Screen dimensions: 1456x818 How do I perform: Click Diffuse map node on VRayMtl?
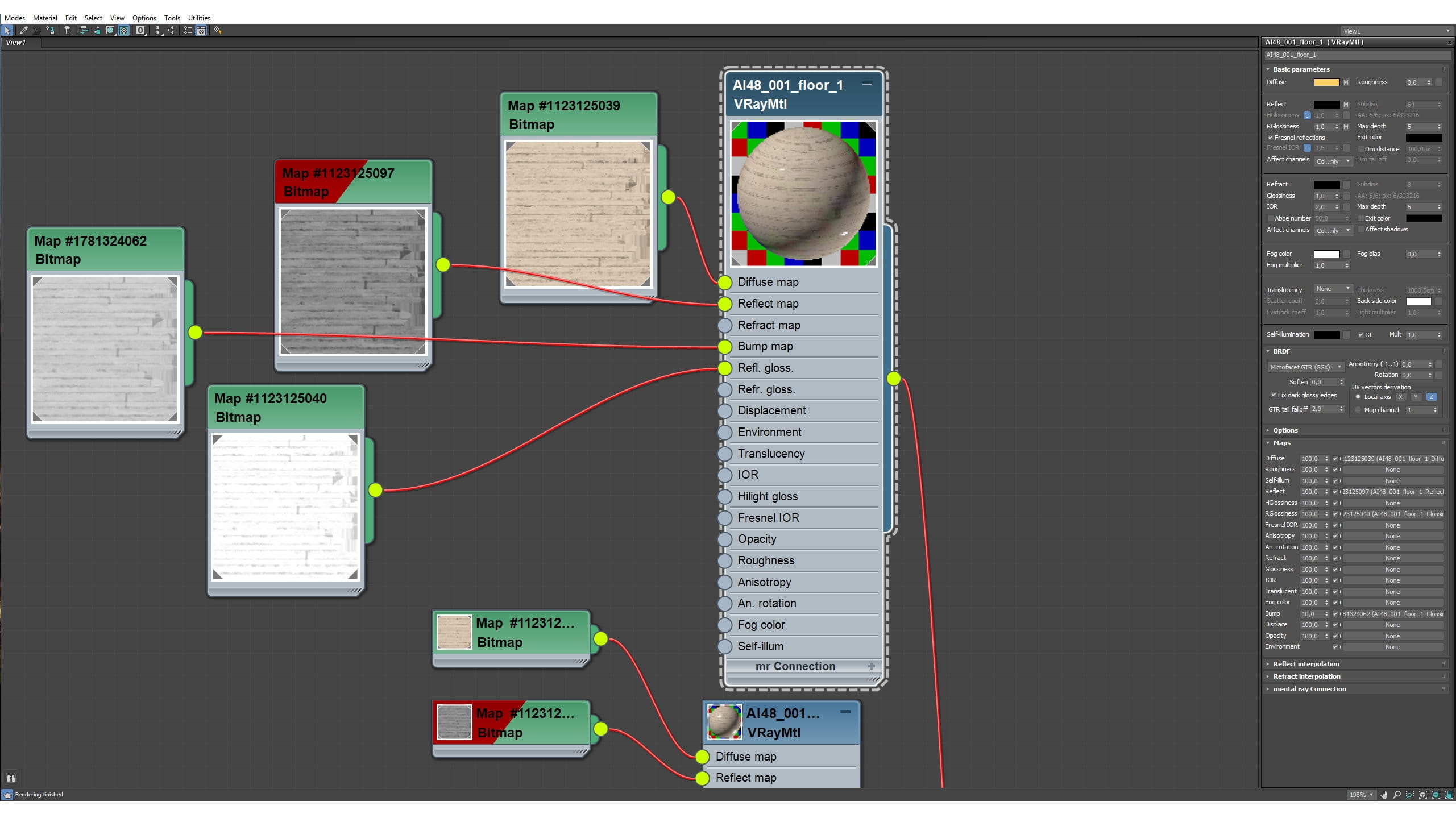tap(725, 282)
